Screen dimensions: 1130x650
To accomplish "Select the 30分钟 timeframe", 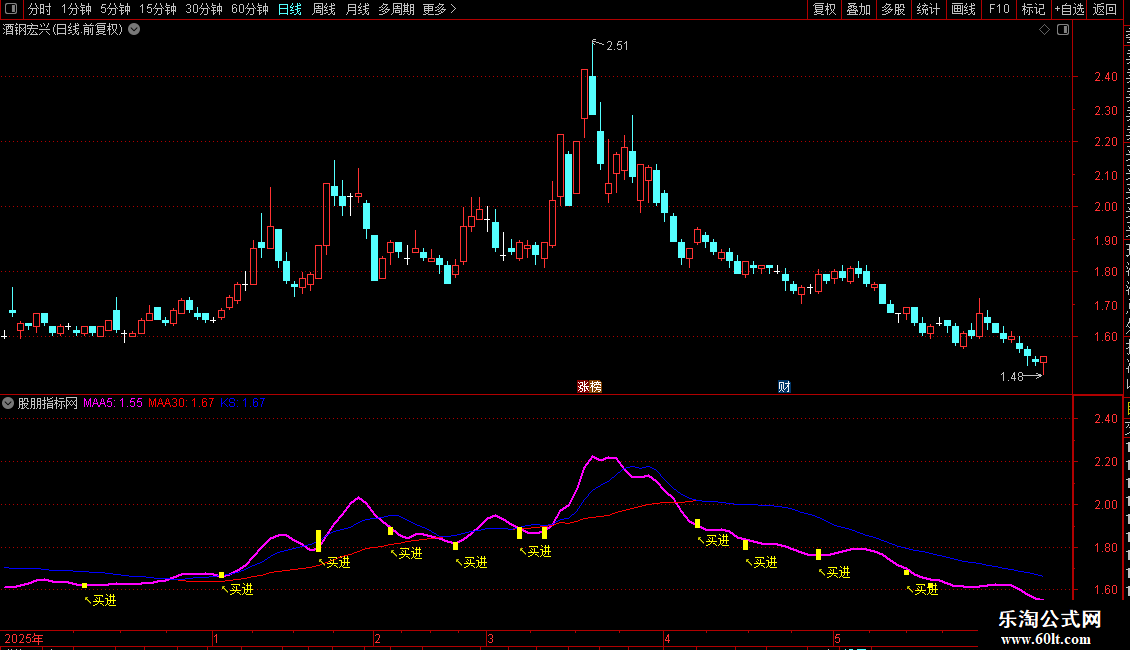I will (x=204, y=9).
